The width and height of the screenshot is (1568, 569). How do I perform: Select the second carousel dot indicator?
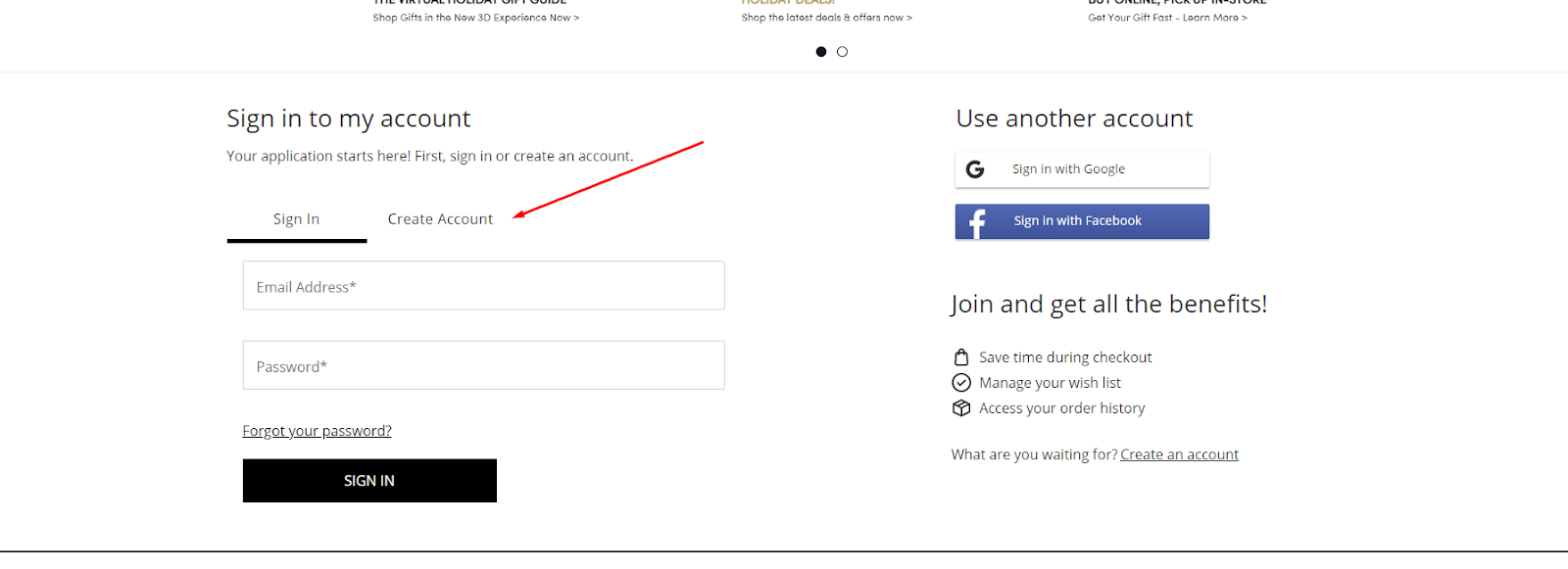(842, 52)
